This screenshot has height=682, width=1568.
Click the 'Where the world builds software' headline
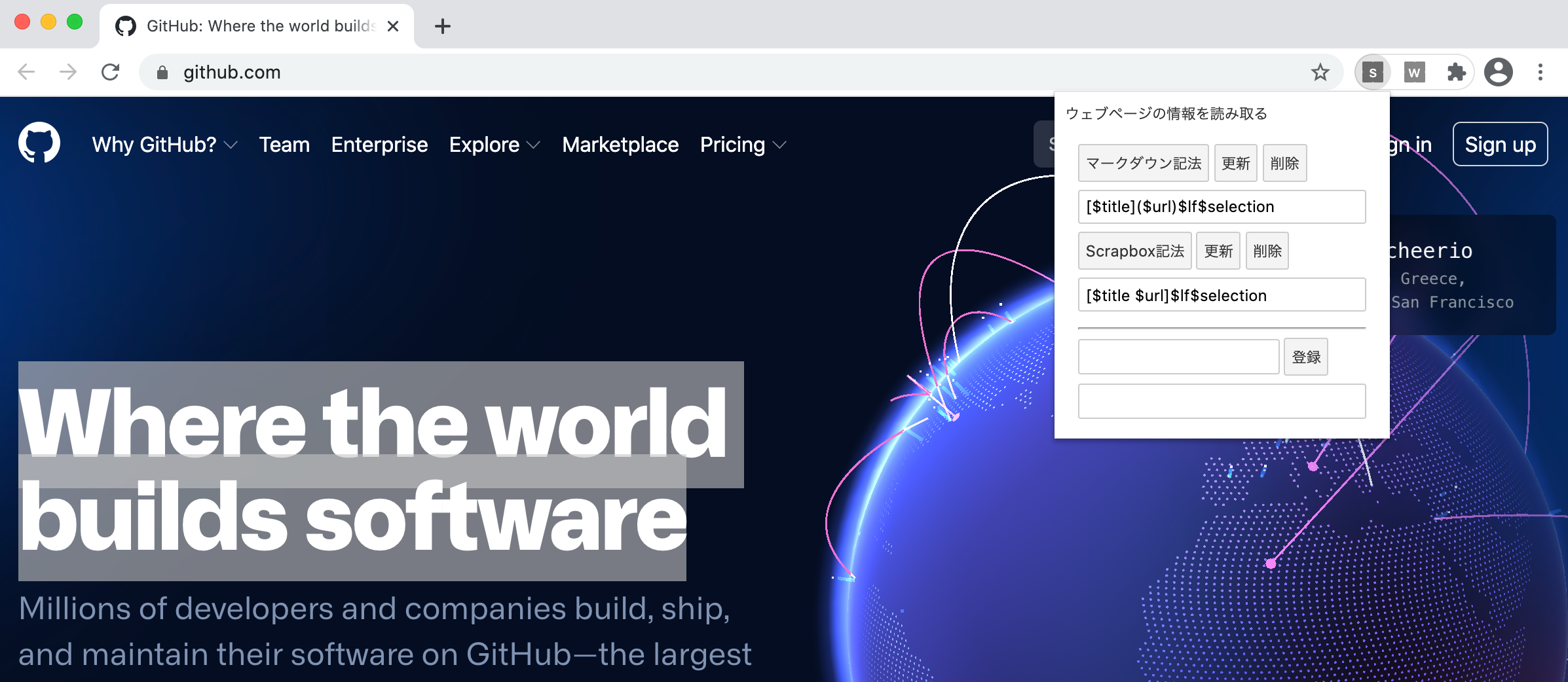(373, 470)
